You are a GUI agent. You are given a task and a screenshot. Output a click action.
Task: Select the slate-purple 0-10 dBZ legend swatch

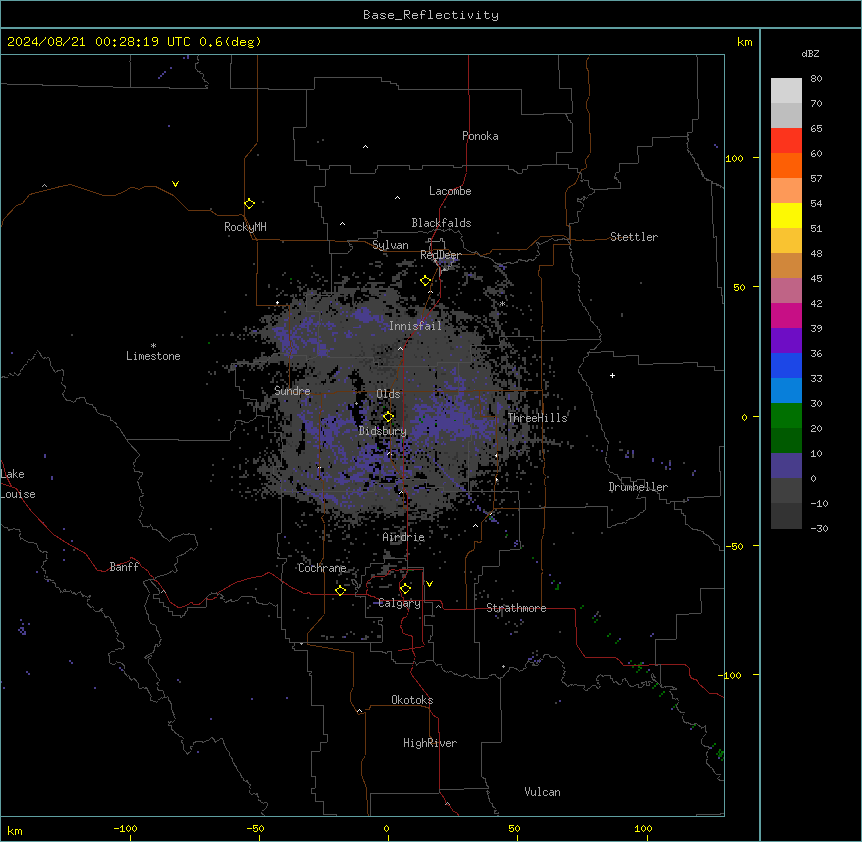point(786,466)
